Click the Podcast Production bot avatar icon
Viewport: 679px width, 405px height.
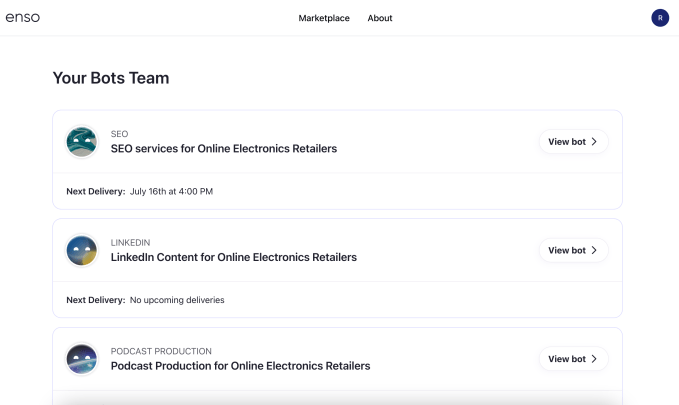(81, 359)
